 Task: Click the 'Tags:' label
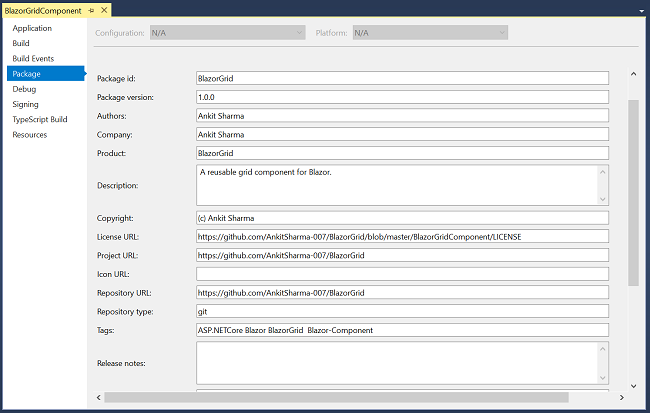[105, 330]
